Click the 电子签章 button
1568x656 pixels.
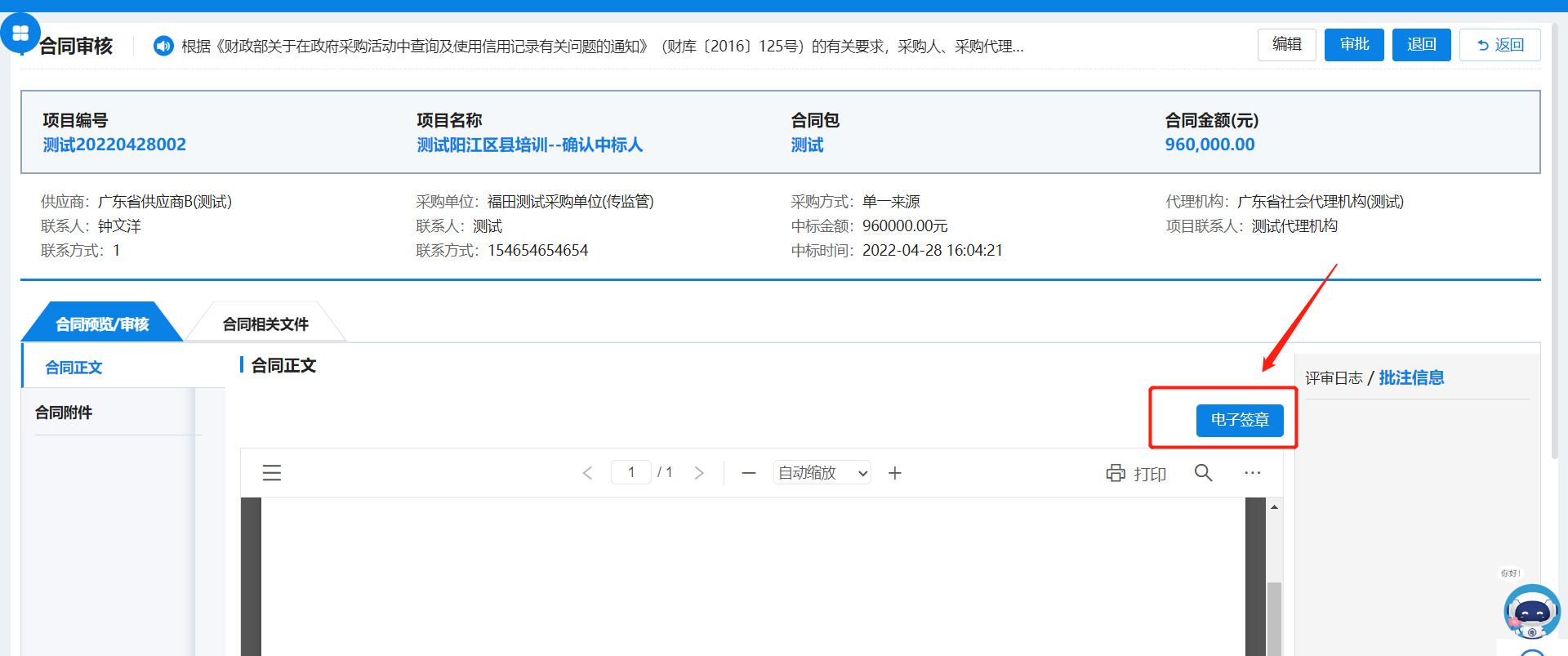tap(1239, 420)
